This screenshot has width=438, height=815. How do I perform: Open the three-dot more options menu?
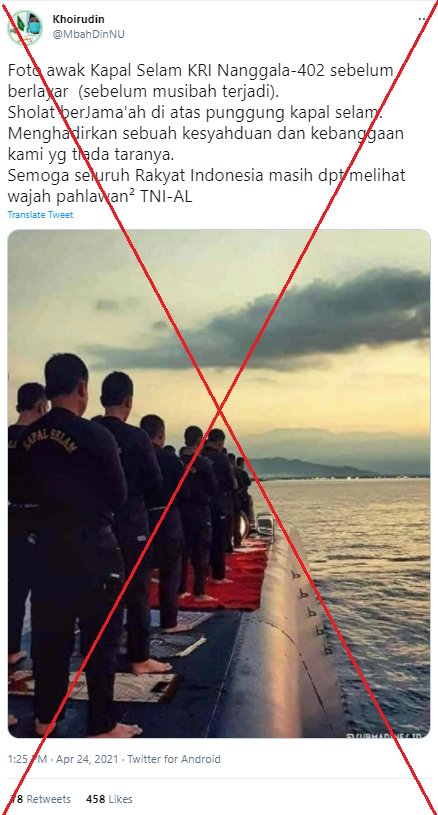(423, 20)
